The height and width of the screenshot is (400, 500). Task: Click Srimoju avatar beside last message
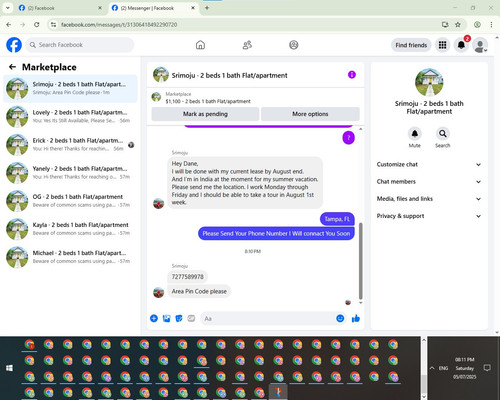(158, 292)
